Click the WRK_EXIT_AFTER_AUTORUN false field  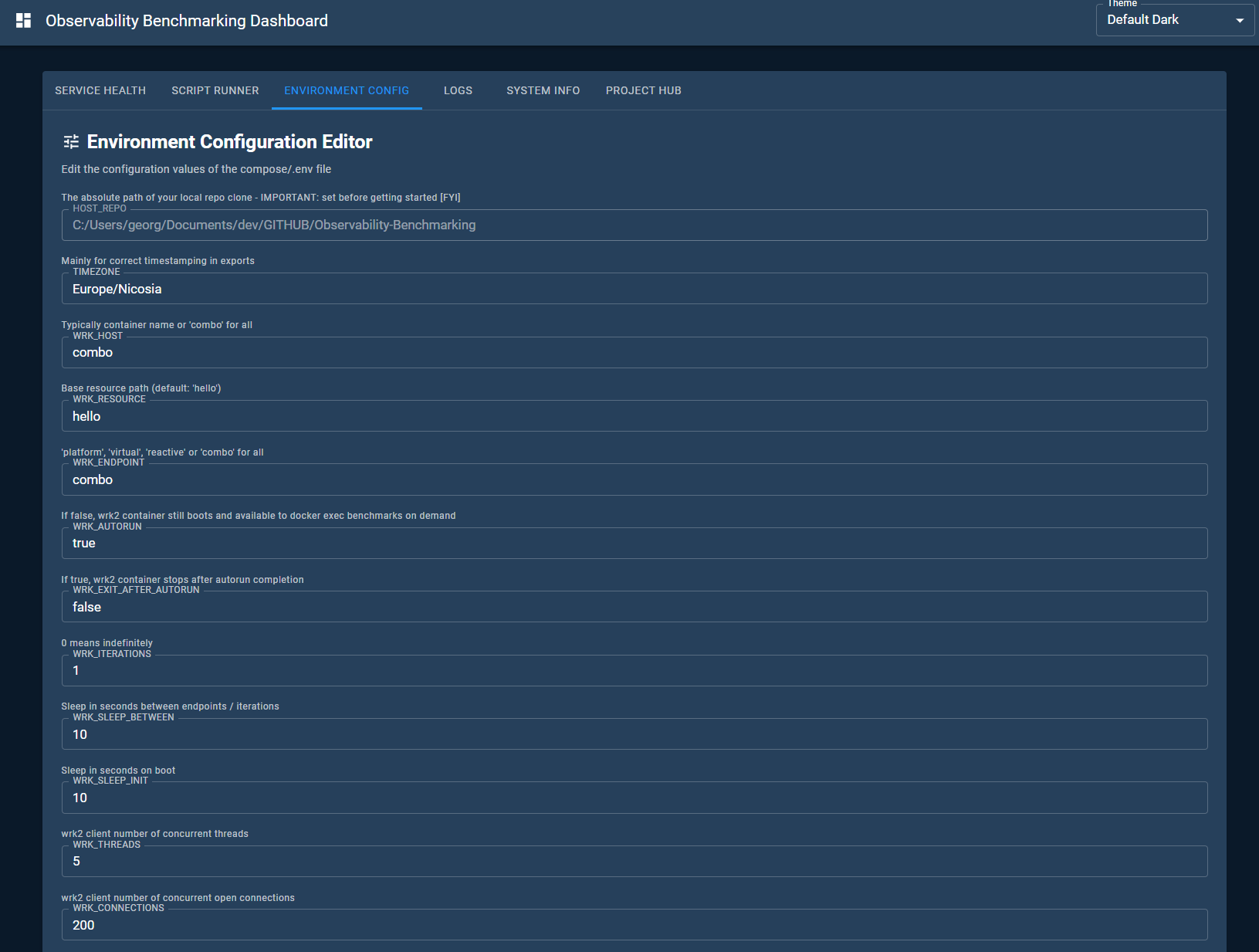[633, 606]
